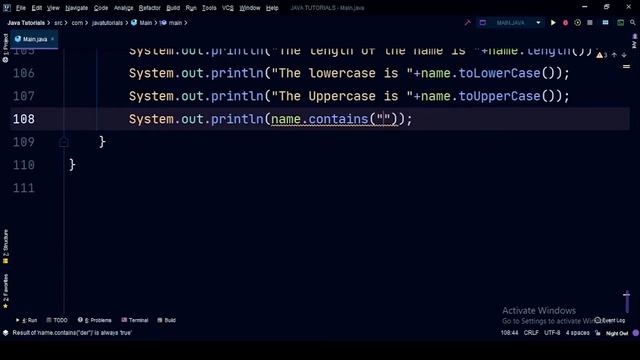Image resolution: width=640 pixels, height=360 pixels.
Task: Run the program with green play icon
Action: (x=553, y=23)
